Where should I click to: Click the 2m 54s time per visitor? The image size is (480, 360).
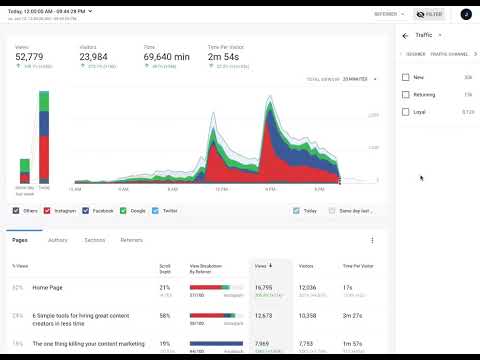(223, 57)
